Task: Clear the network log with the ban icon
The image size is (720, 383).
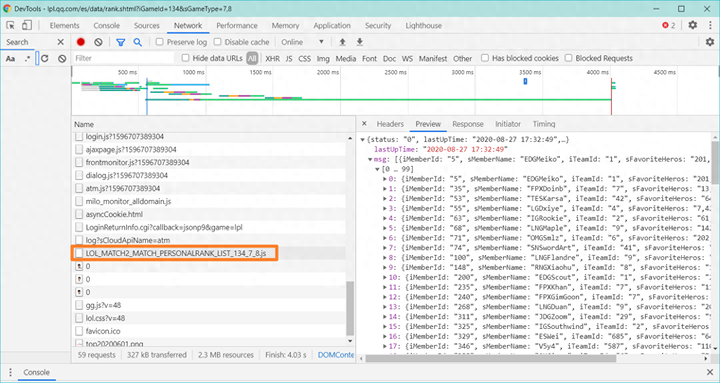Action: tap(98, 42)
